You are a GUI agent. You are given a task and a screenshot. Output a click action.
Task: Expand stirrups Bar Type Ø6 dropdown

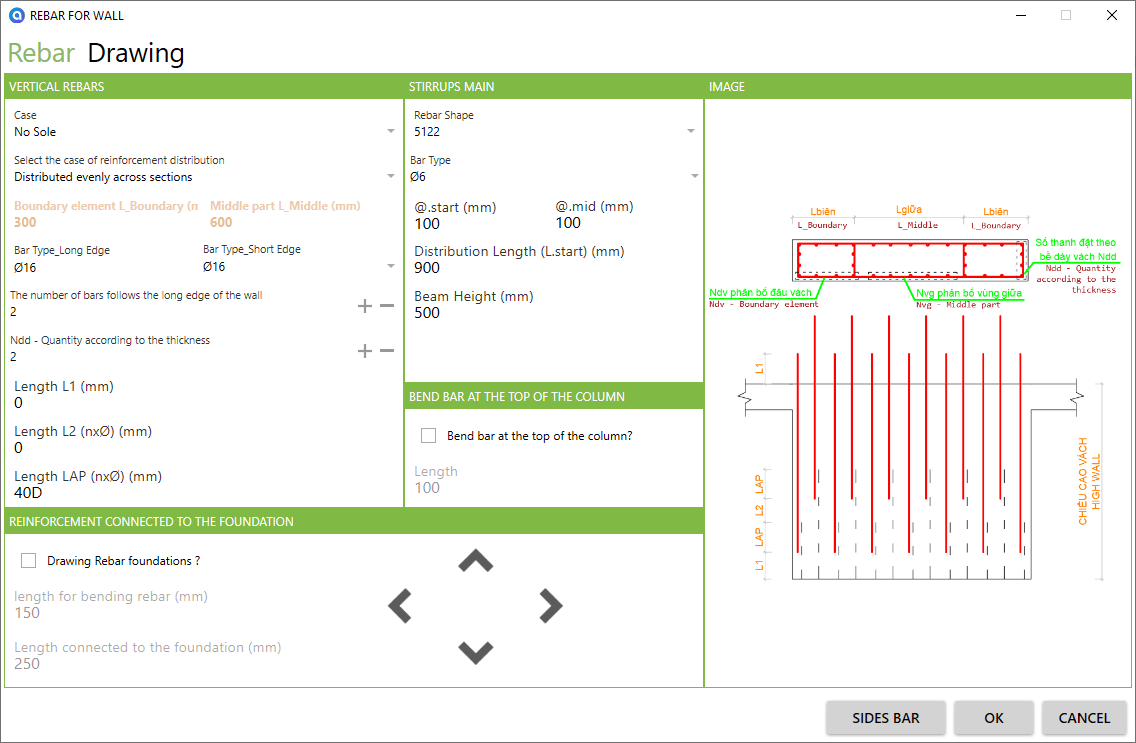554,177
